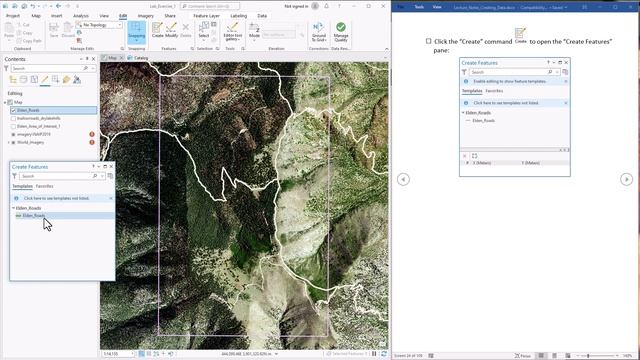Tick the Word checklist box before 'Click the Create command'

coord(429,41)
